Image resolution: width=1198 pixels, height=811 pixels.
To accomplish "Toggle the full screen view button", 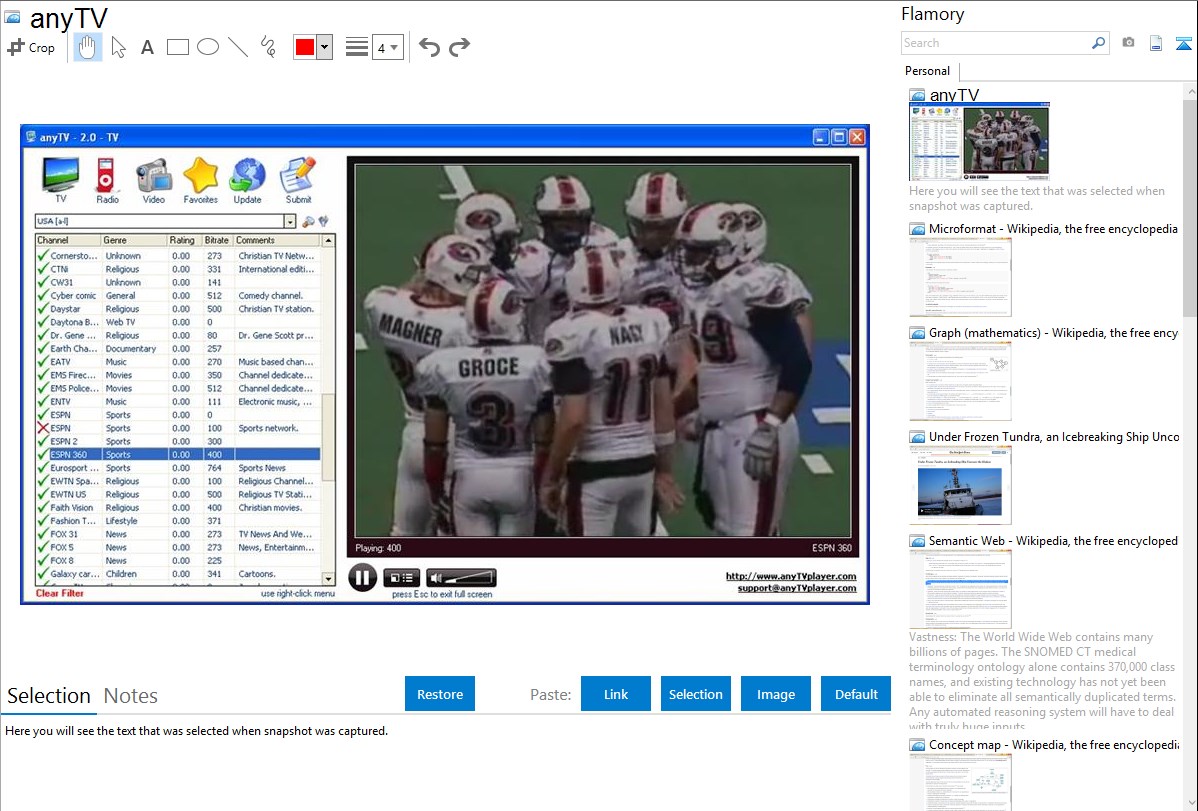I will pyautogui.click(x=401, y=578).
